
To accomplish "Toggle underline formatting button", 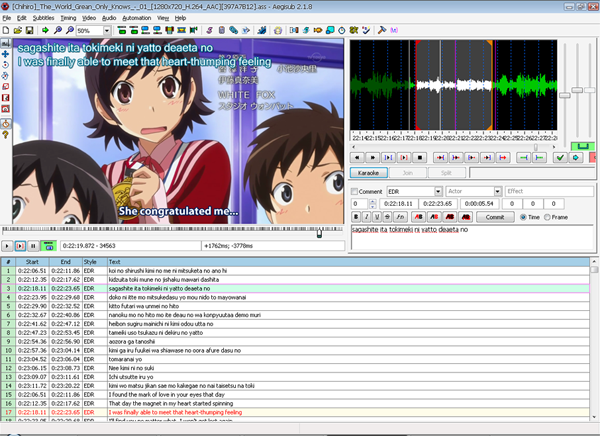I will click(x=377, y=217).
